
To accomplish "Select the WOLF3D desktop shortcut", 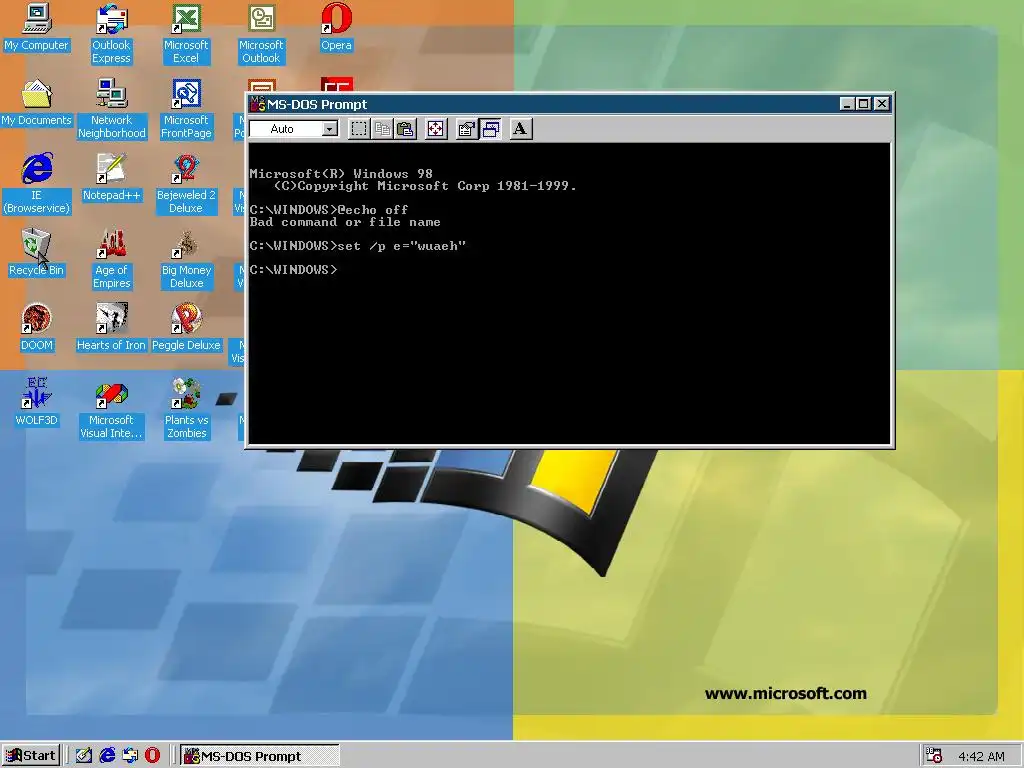I will click(36, 403).
